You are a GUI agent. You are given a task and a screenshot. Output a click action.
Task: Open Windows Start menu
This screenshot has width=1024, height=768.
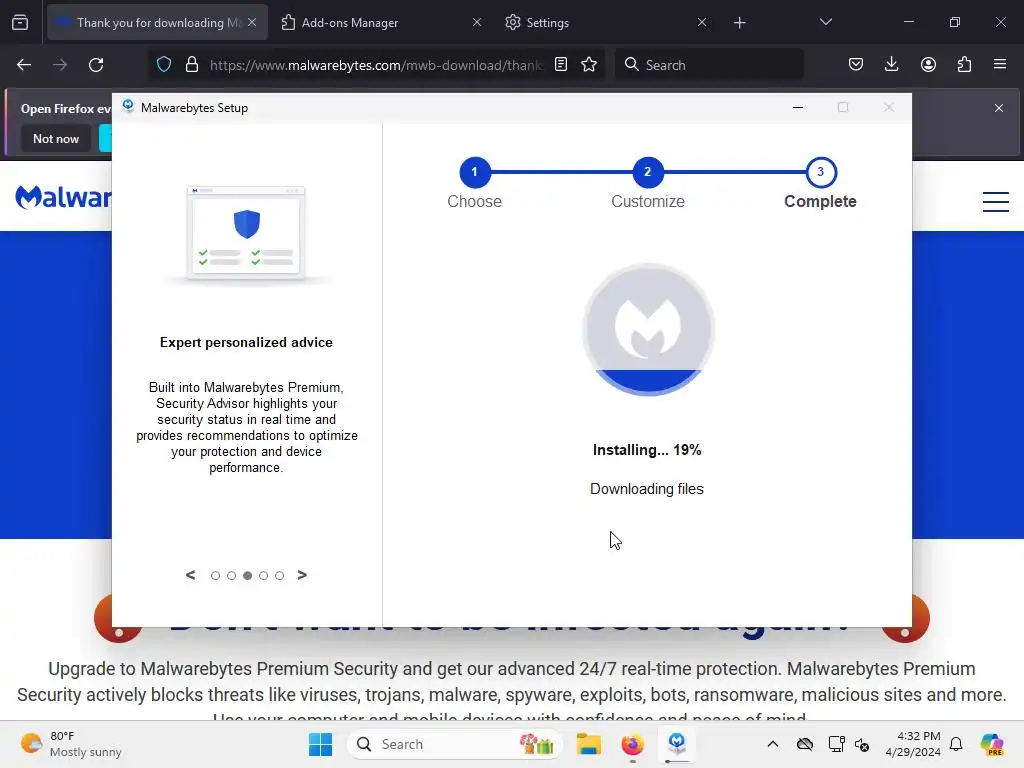pos(320,744)
